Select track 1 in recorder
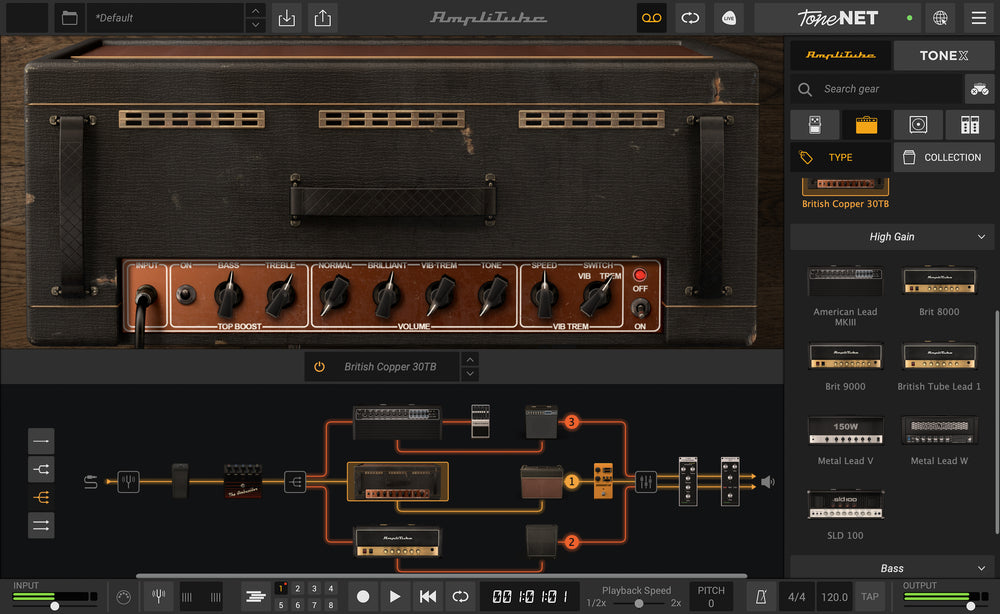Screen dimensions: 1000x614 point(281,588)
